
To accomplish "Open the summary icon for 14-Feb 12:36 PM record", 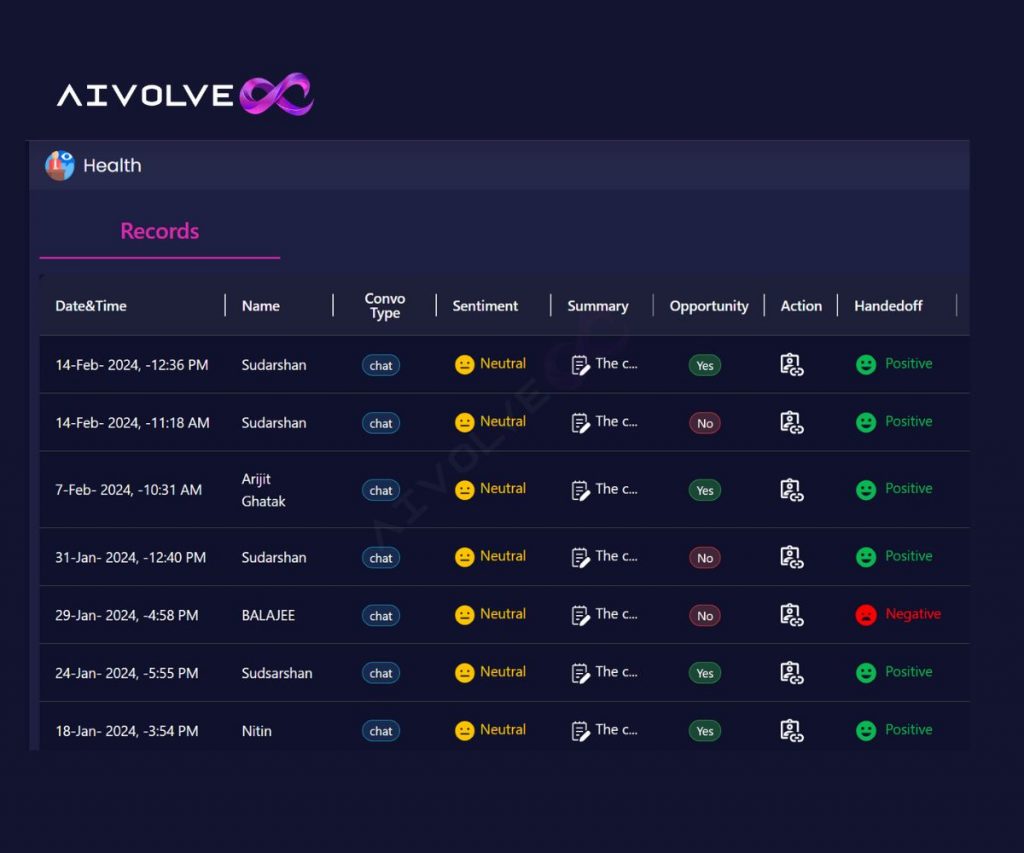I will pyautogui.click(x=580, y=365).
